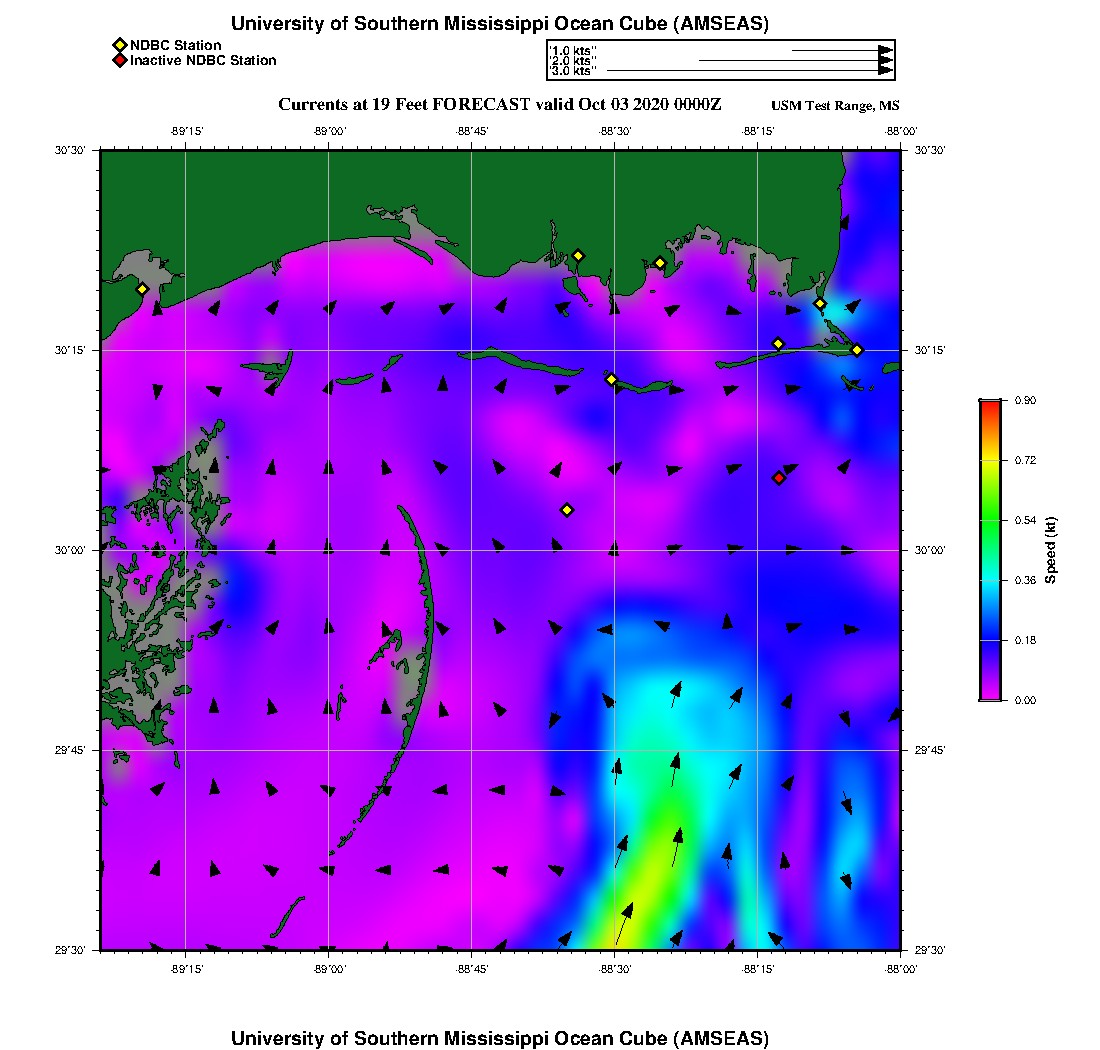Click the magenta bottom end of the speed color bar
The image size is (1100, 1050).
tap(990, 694)
